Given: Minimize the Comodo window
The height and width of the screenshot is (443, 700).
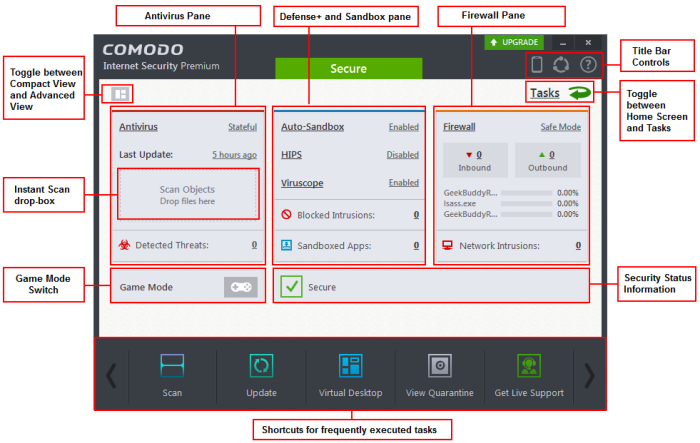Looking at the screenshot, I should tap(563, 43).
